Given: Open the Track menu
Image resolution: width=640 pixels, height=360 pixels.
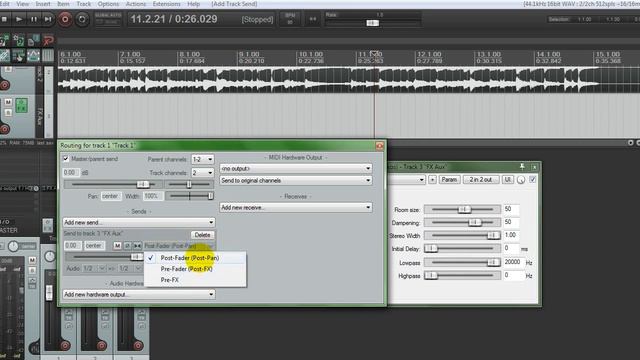Looking at the screenshot, I should (84, 4).
